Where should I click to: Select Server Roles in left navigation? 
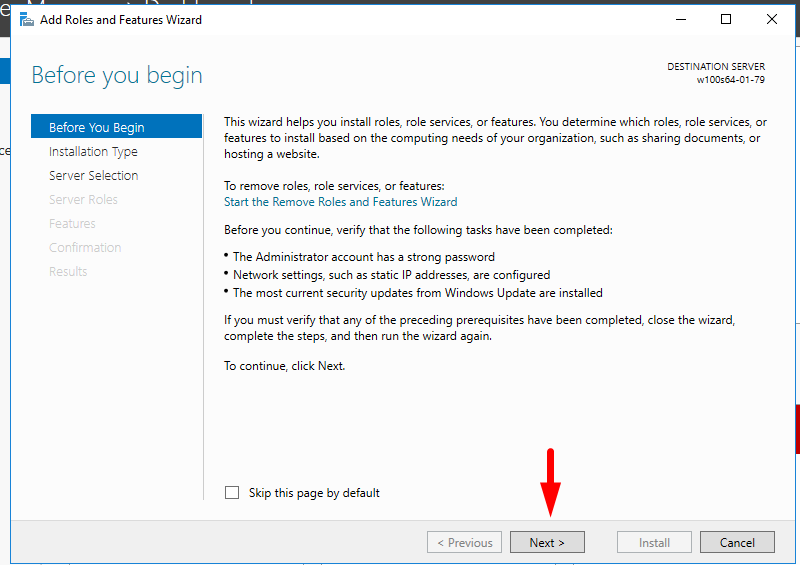click(83, 200)
